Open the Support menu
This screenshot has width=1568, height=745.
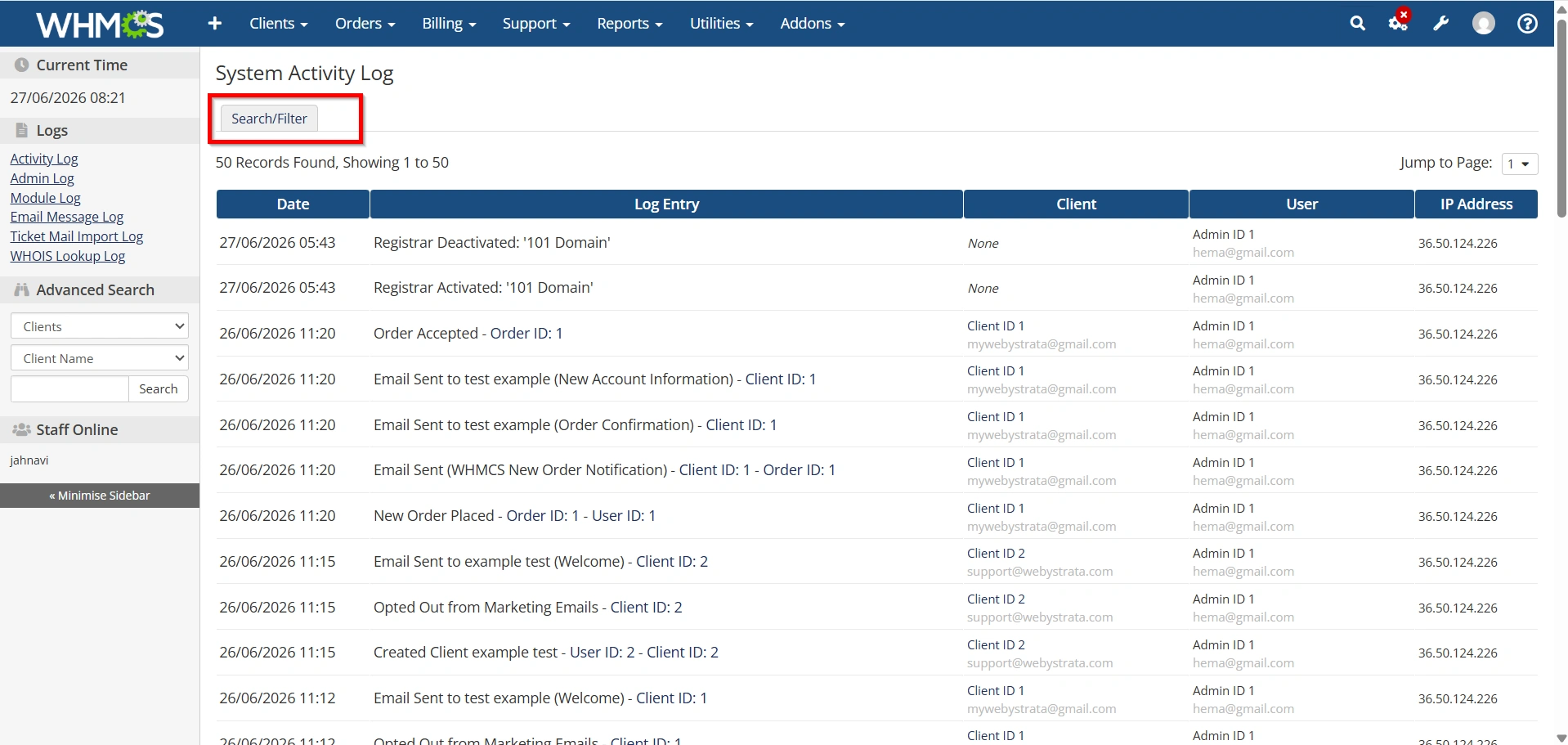(536, 24)
